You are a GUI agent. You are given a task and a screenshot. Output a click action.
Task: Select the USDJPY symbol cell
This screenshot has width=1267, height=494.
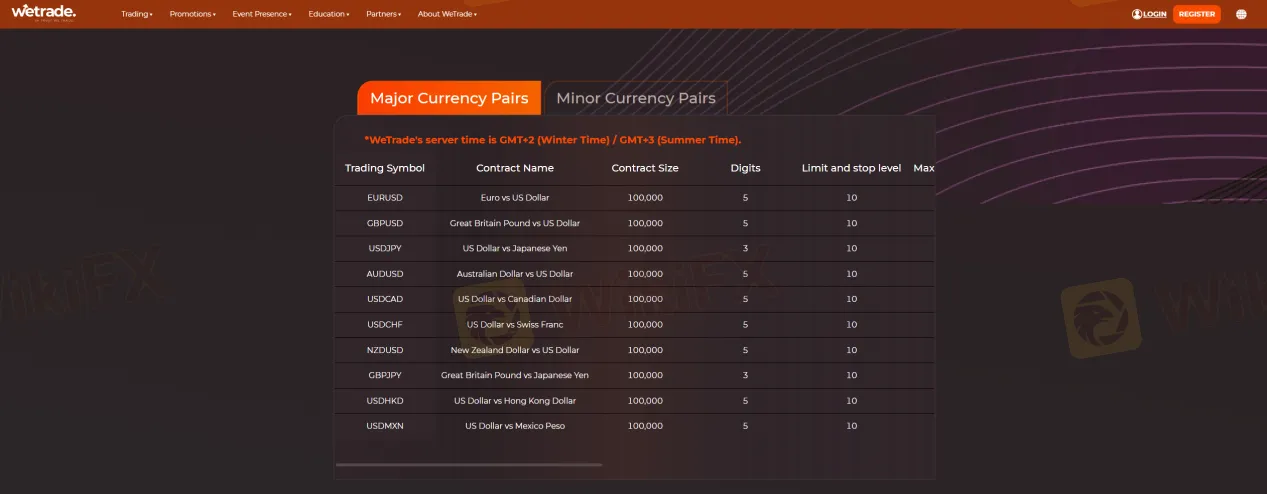point(385,248)
